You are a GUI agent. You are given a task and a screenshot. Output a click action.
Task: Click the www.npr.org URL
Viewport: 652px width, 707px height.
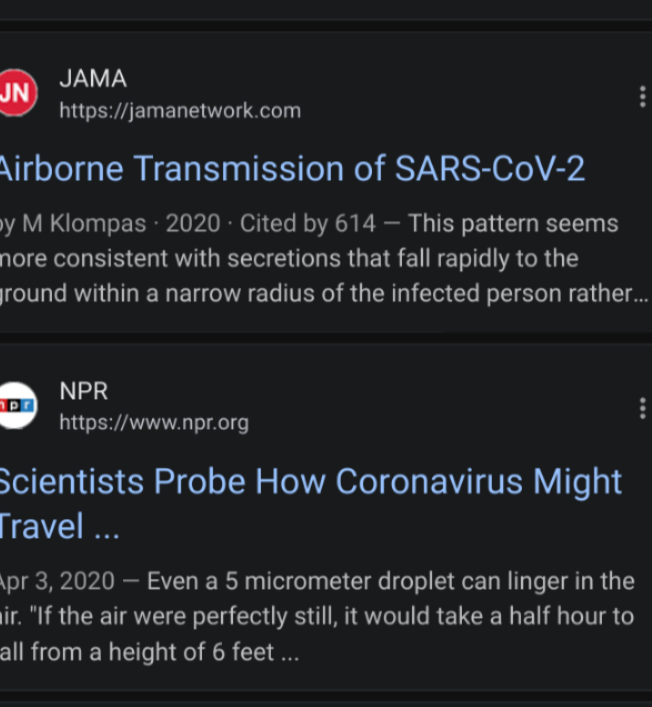tap(154, 422)
